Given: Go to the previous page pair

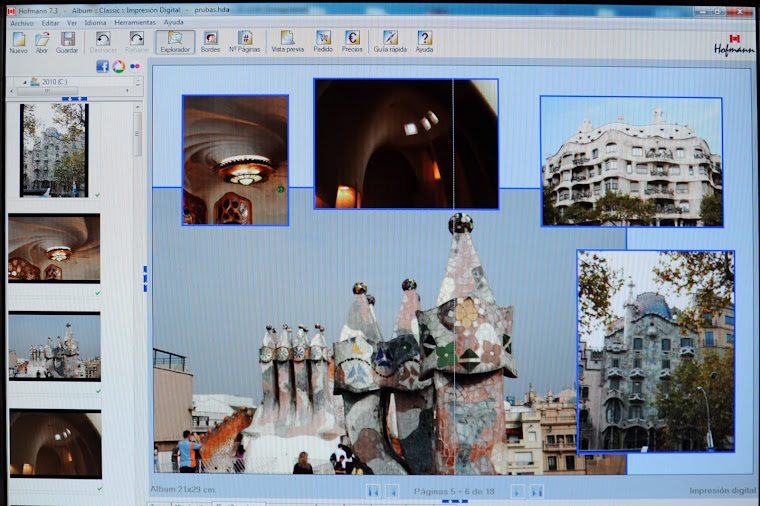Looking at the screenshot, I should click(x=393, y=491).
